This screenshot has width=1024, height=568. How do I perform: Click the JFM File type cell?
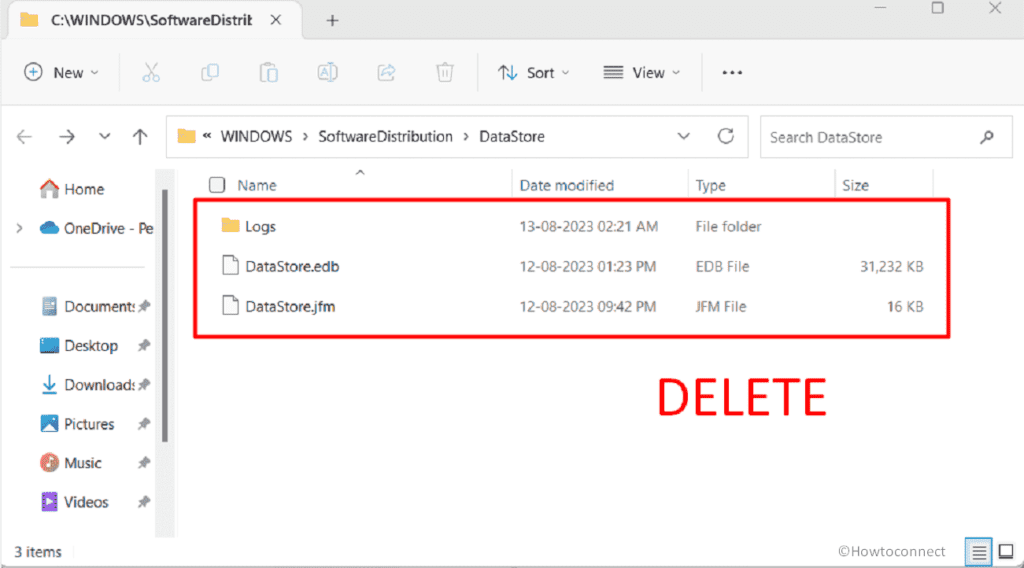click(x=720, y=306)
